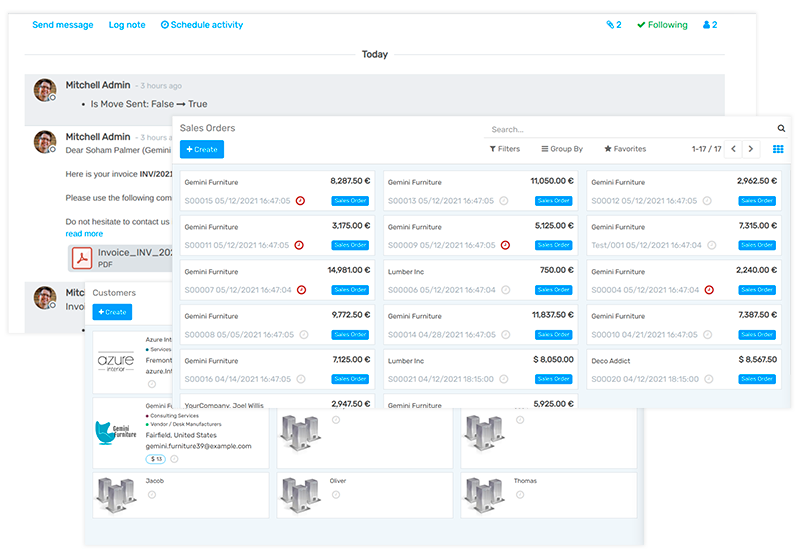Open activity clock on order S00012
The image size is (800, 557).
(x=707, y=201)
